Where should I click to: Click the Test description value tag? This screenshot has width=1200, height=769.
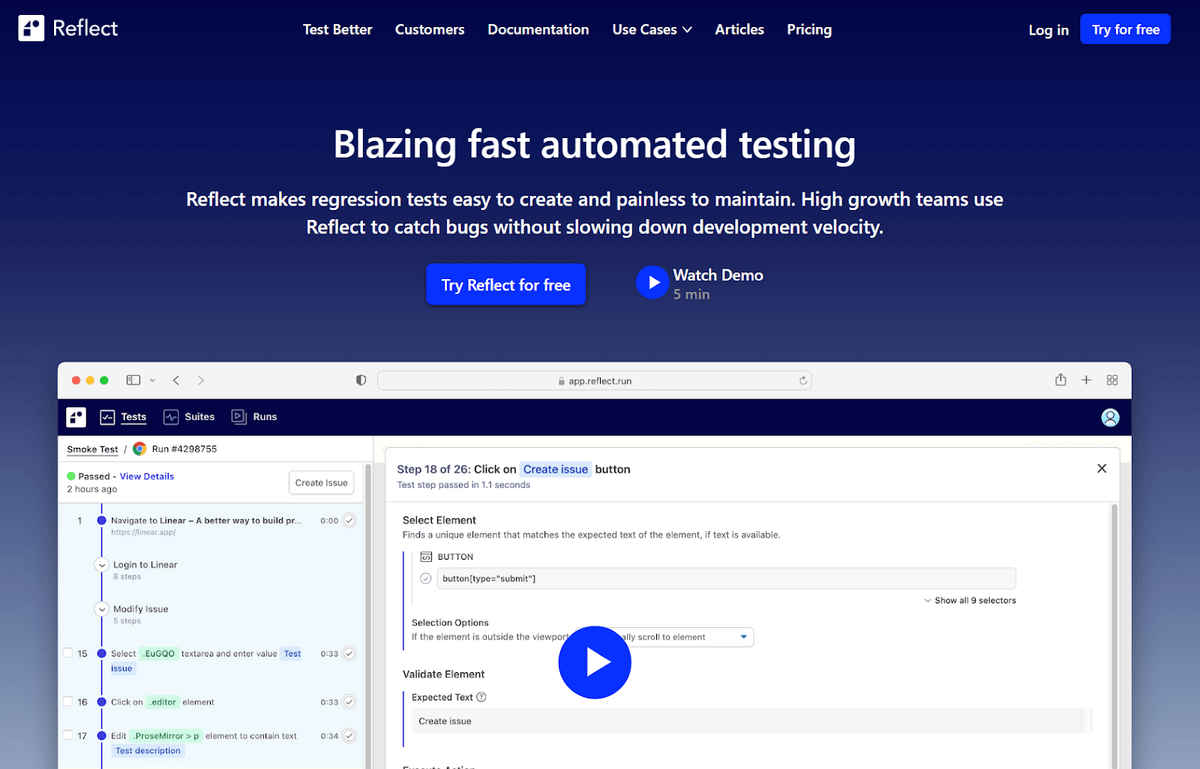(148, 751)
